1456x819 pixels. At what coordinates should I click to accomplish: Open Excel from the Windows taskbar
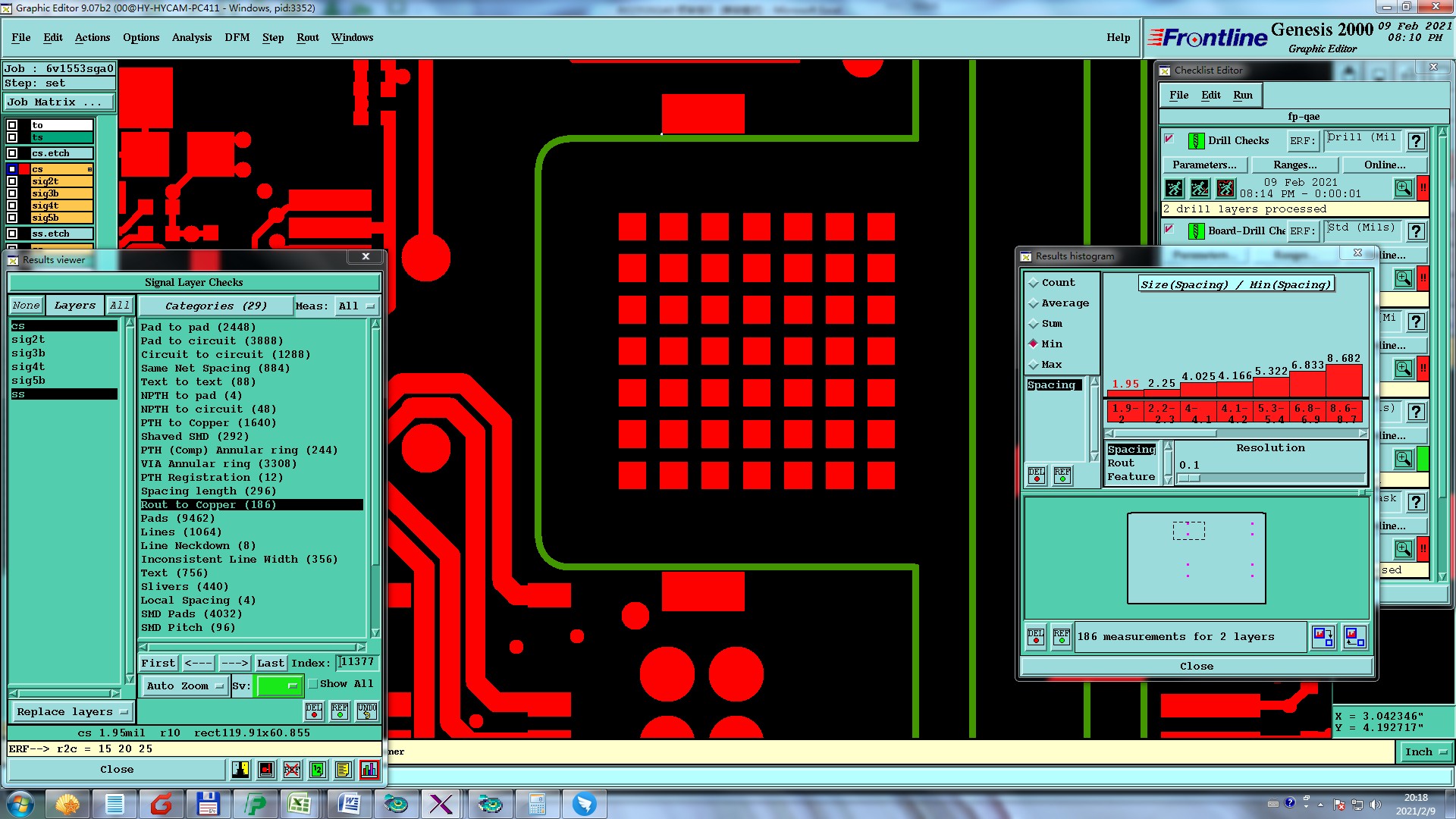coord(300,804)
